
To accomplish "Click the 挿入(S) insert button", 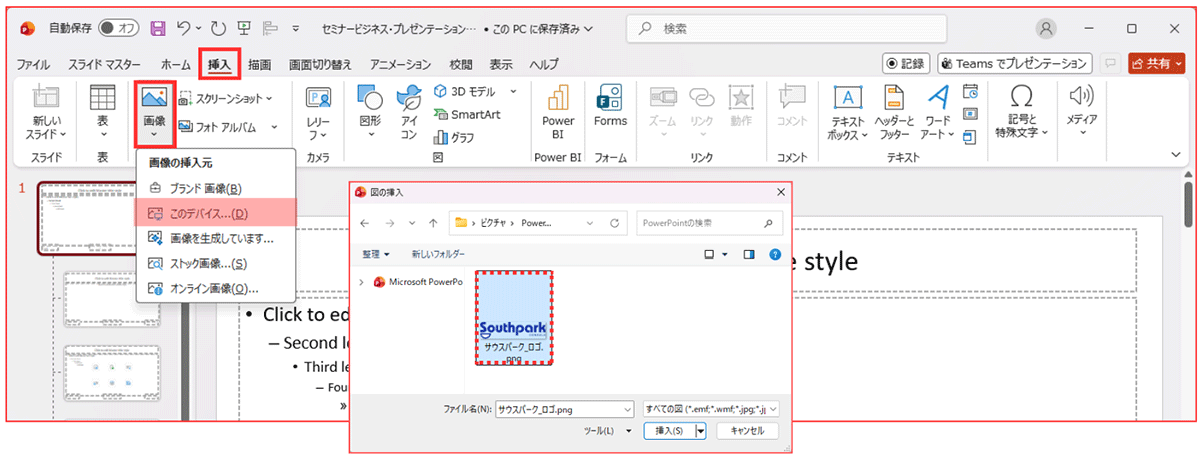I will (668, 430).
